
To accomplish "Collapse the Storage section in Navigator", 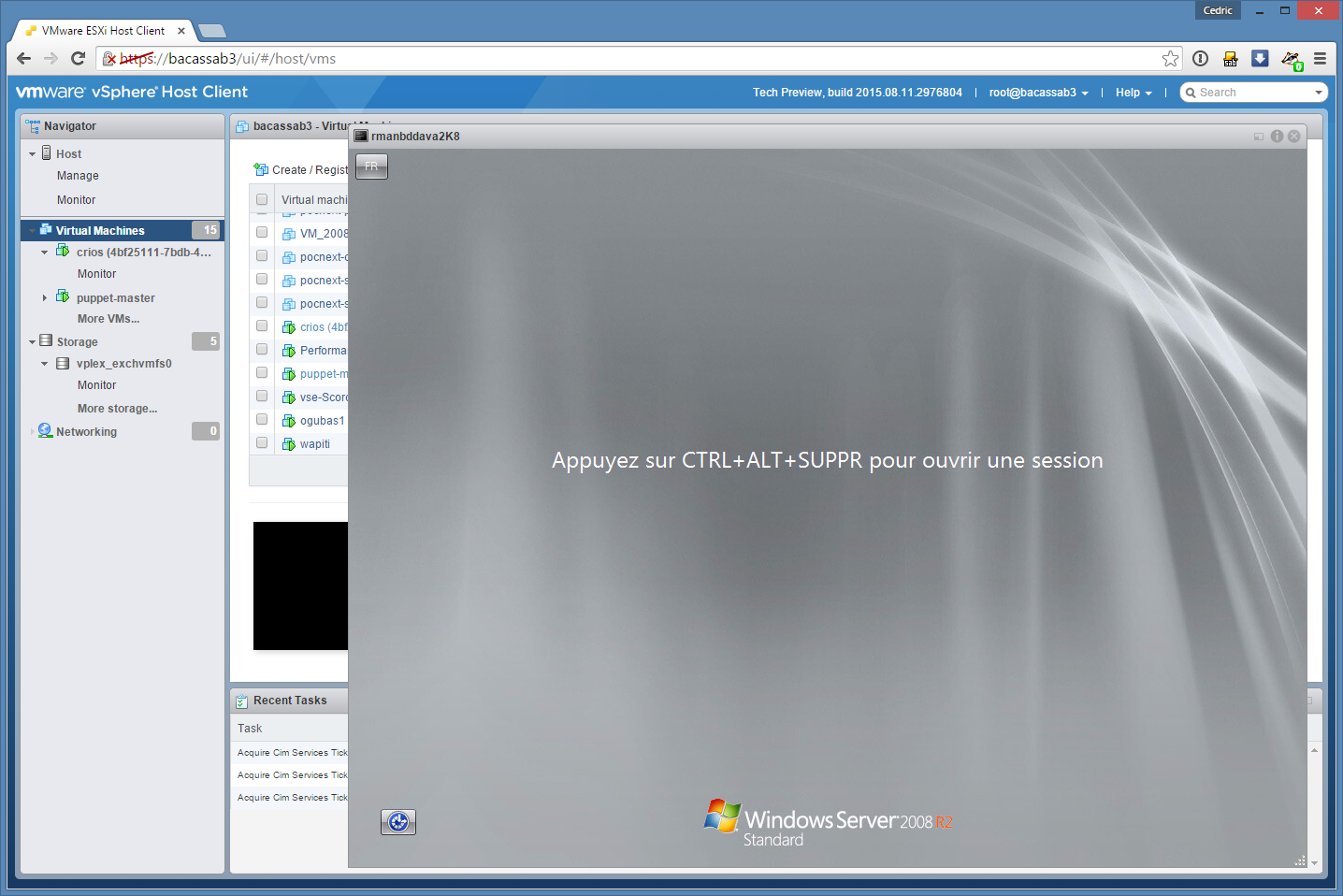I will pos(32,342).
